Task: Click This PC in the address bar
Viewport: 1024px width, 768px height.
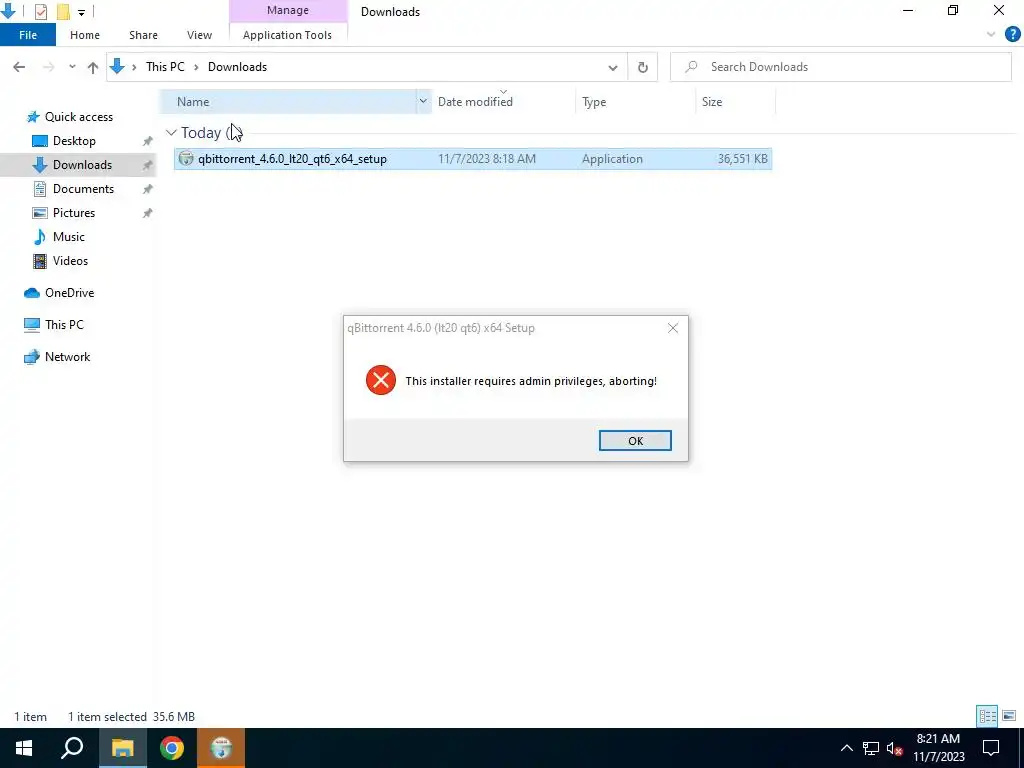Action: (165, 67)
